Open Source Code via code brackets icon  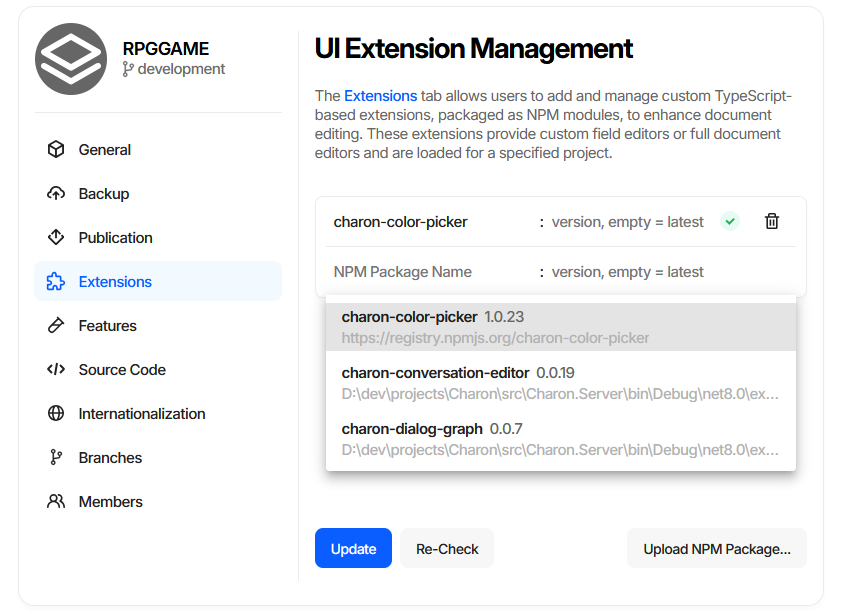click(x=56, y=369)
